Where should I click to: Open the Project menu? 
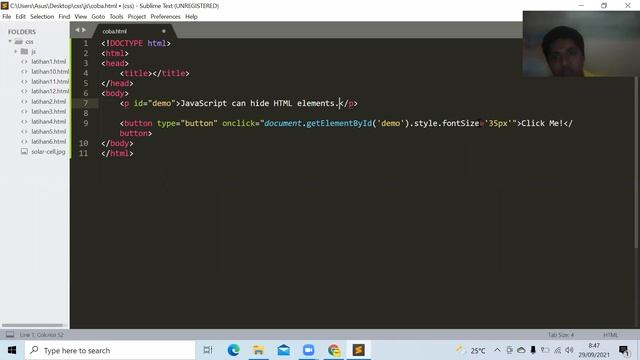click(x=137, y=17)
